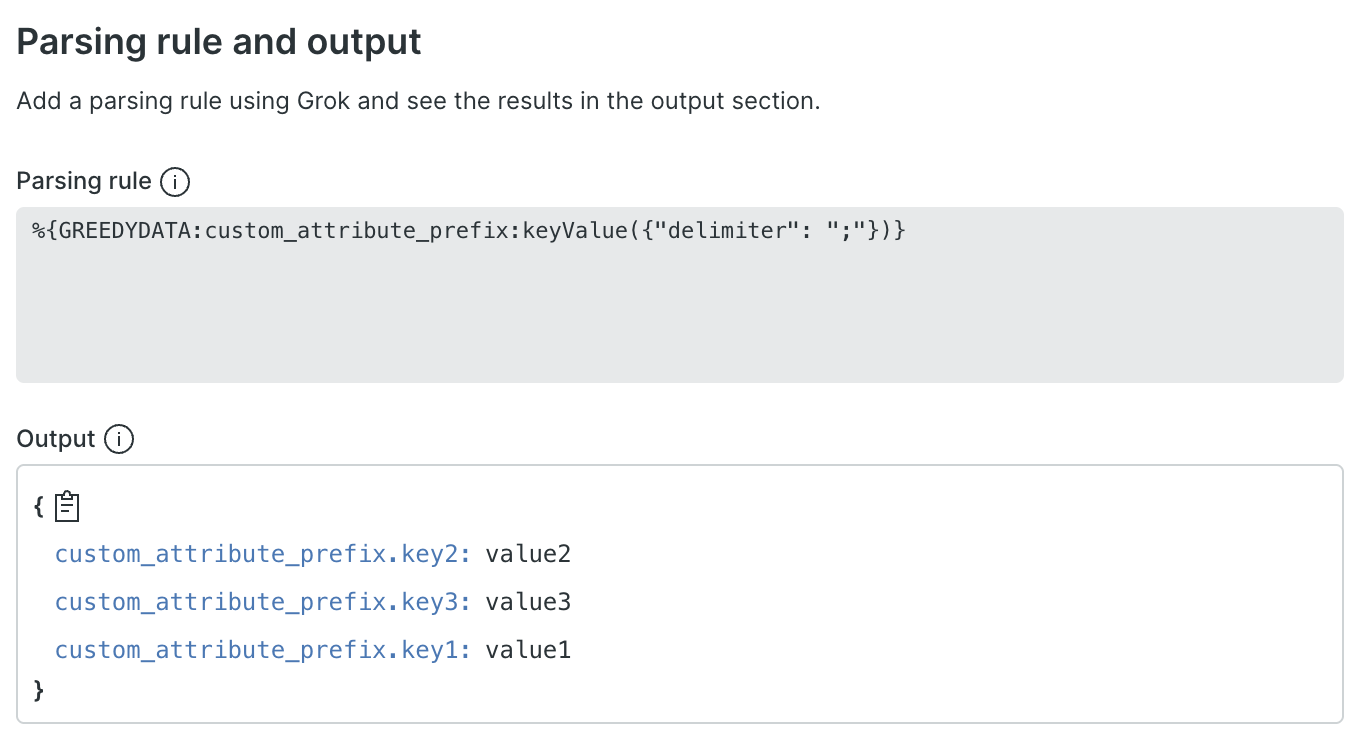
Task: Click the value3 output value
Action: pyautogui.click(x=528, y=602)
